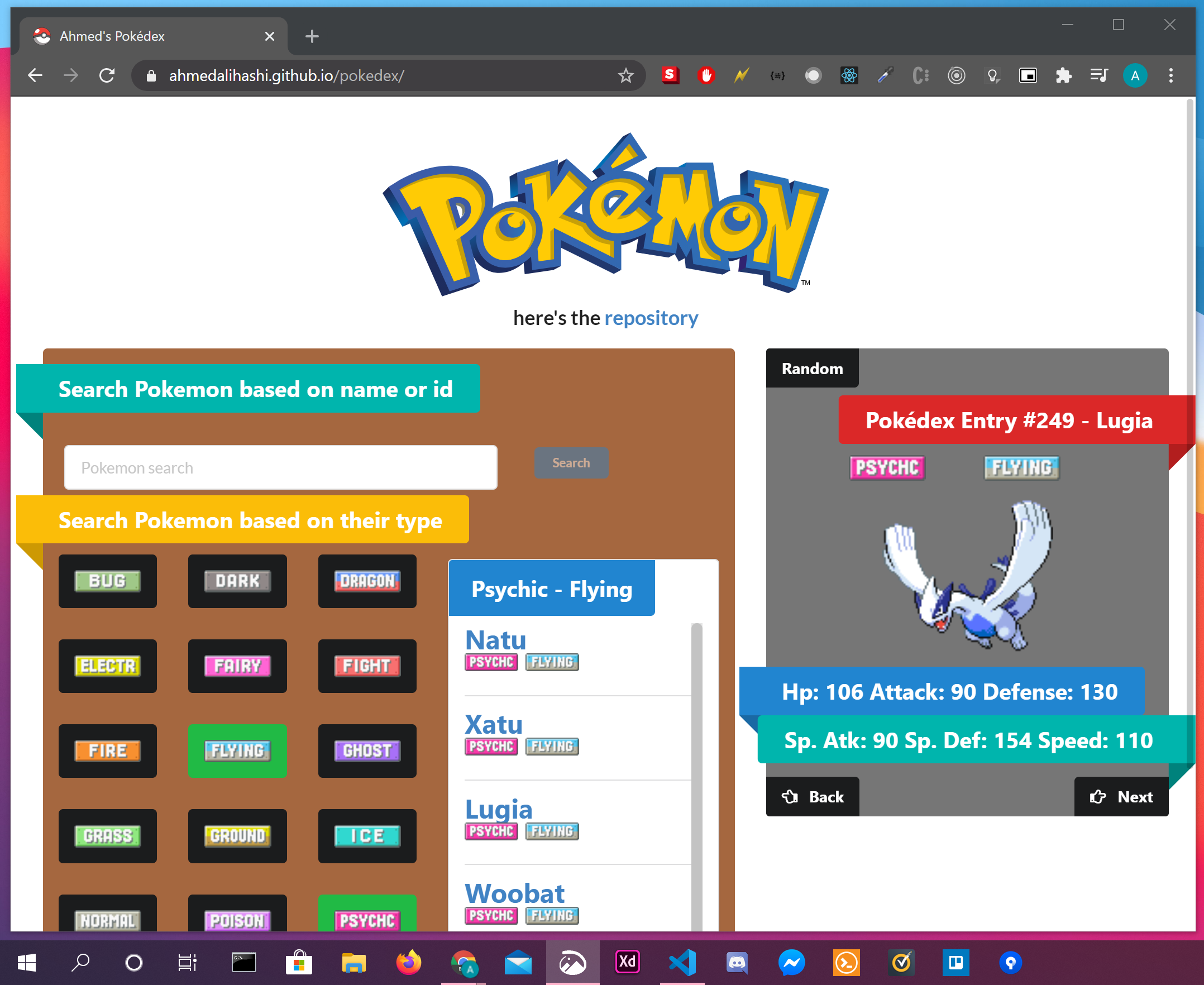Bookmark this page with star icon
This screenshot has height=985, width=1204.
click(625, 75)
